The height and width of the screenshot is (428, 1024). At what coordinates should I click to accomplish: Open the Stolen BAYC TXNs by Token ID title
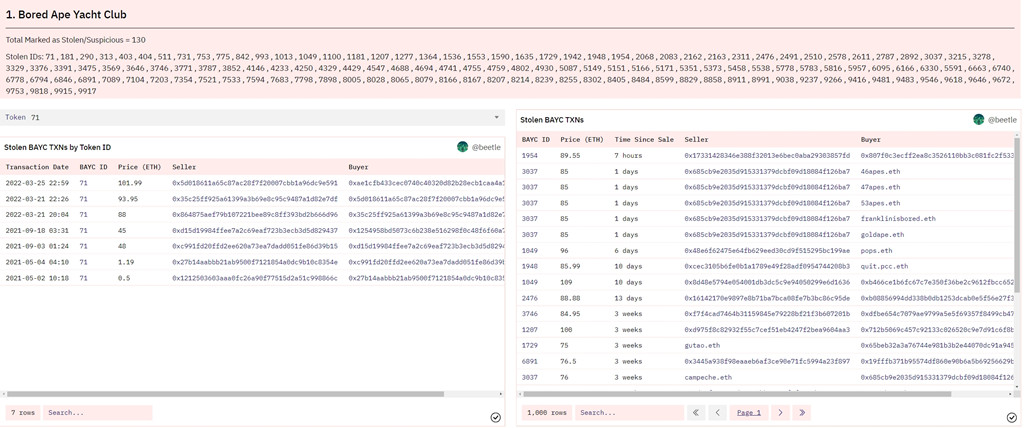(57, 147)
